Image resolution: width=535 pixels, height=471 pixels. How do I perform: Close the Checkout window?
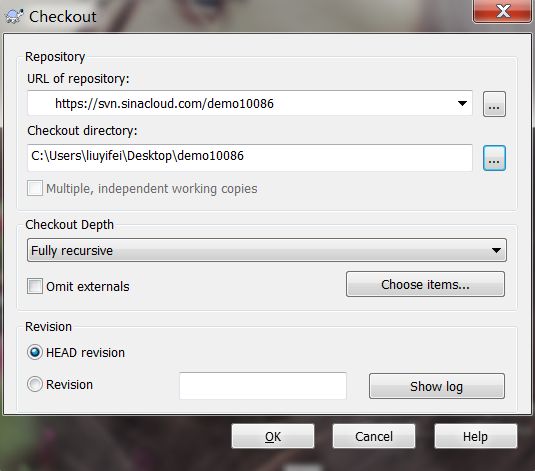pyautogui.click(x=503, y=11)
